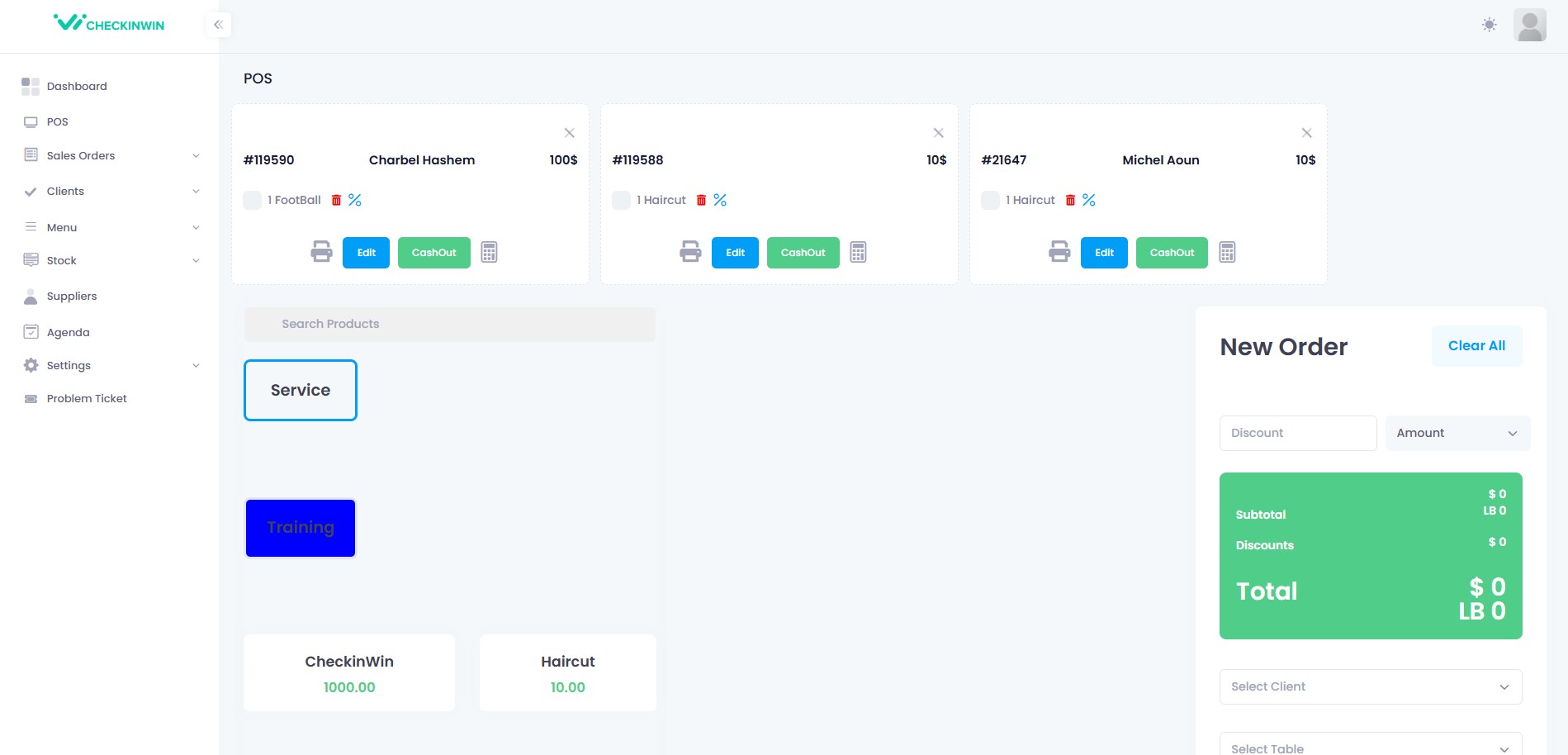Viewport: 1568px width, 755px height.
Task: Edit Michel Aoun's order
Action: (x=1104, y=253)
